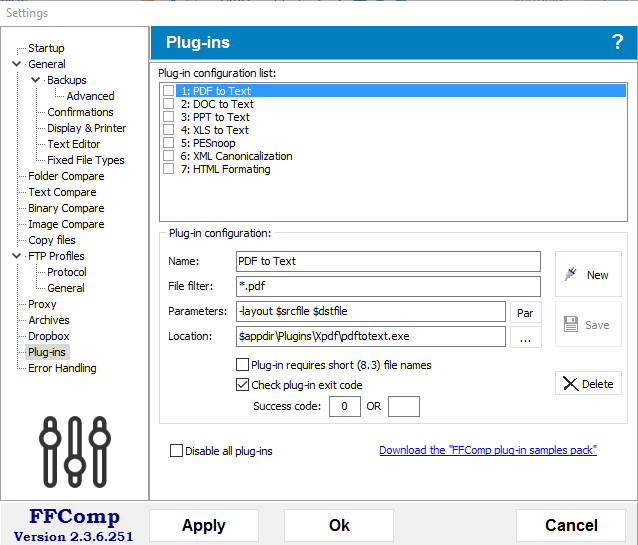
Task: Open the FFComp plug-in samples pack link
Action: (487, 451)
